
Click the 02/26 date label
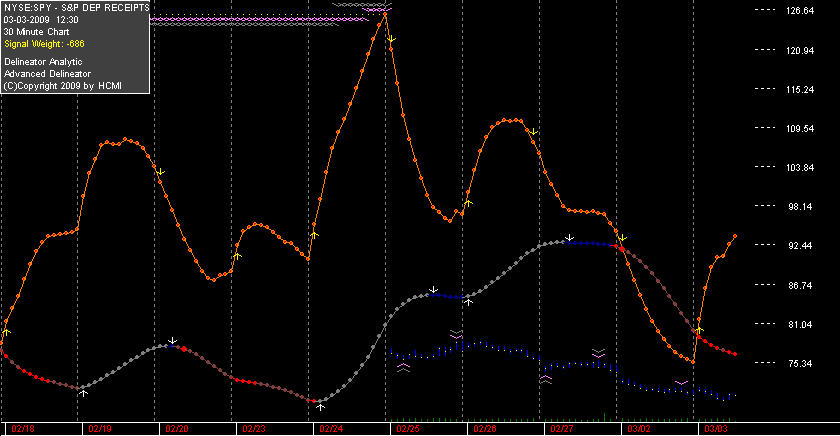point(485,429)
